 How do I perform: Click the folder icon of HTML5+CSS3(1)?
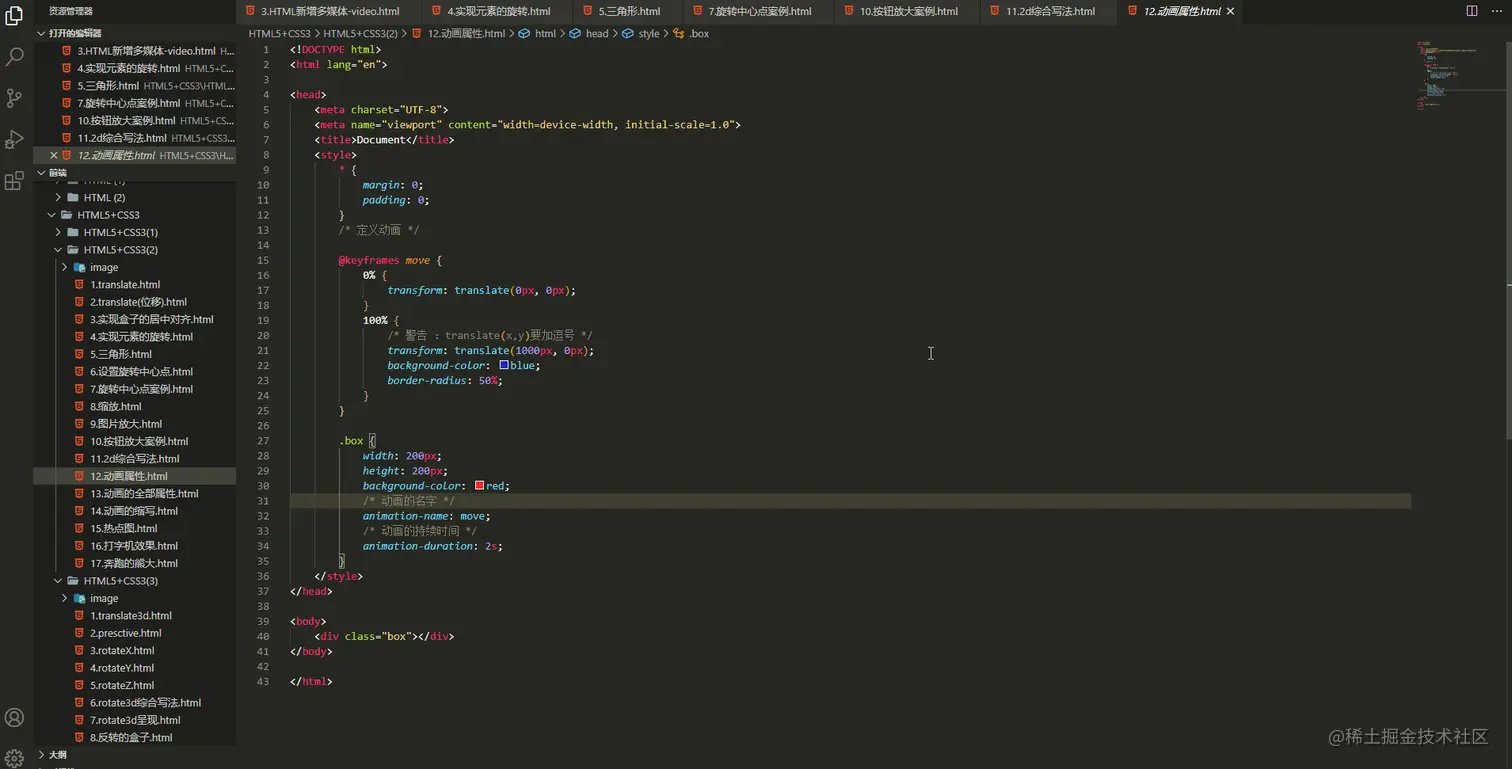click(x=73, y=232)
